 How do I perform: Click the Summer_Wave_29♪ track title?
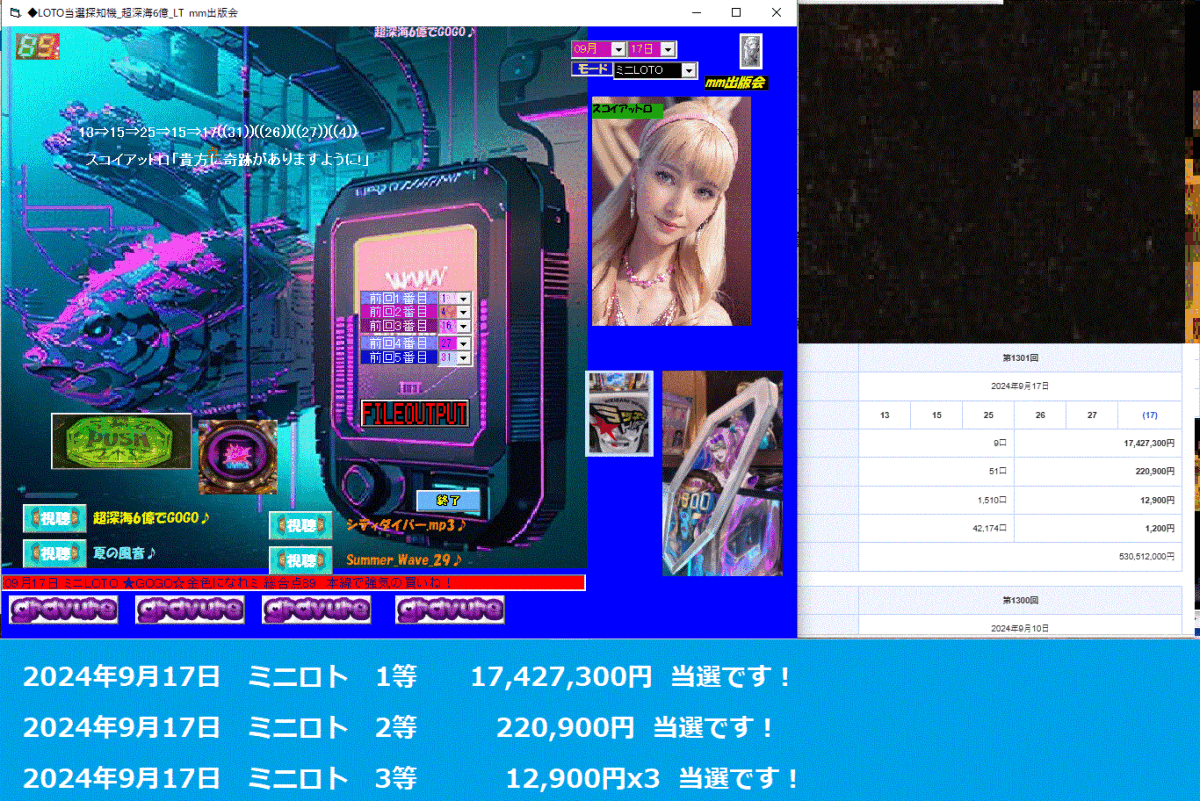(x=404, y=560)
